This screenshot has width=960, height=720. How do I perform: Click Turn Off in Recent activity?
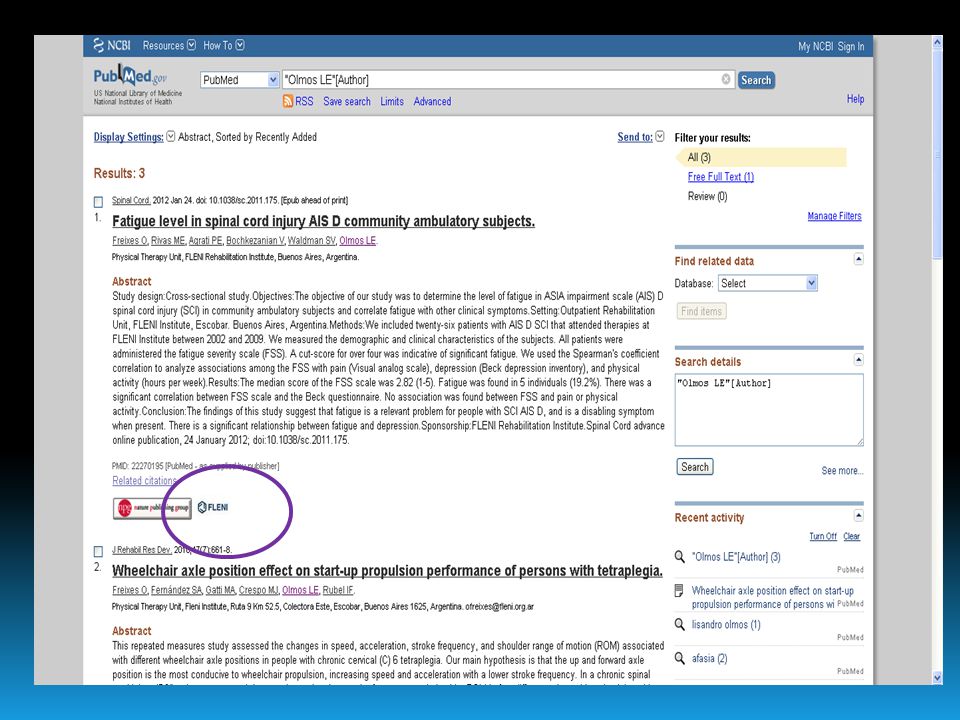[x=823, y=536]
